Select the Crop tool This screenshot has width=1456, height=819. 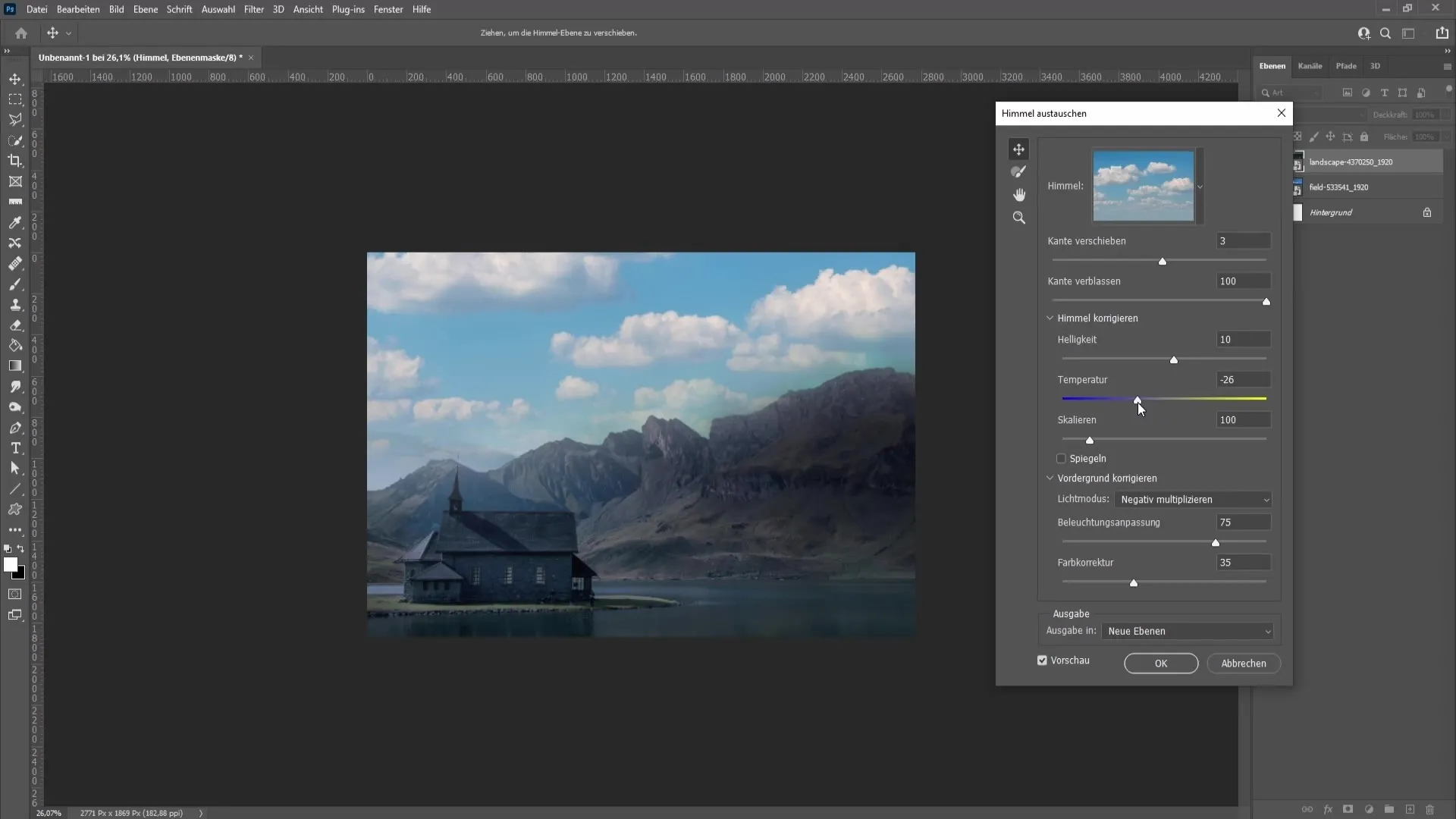15,161
